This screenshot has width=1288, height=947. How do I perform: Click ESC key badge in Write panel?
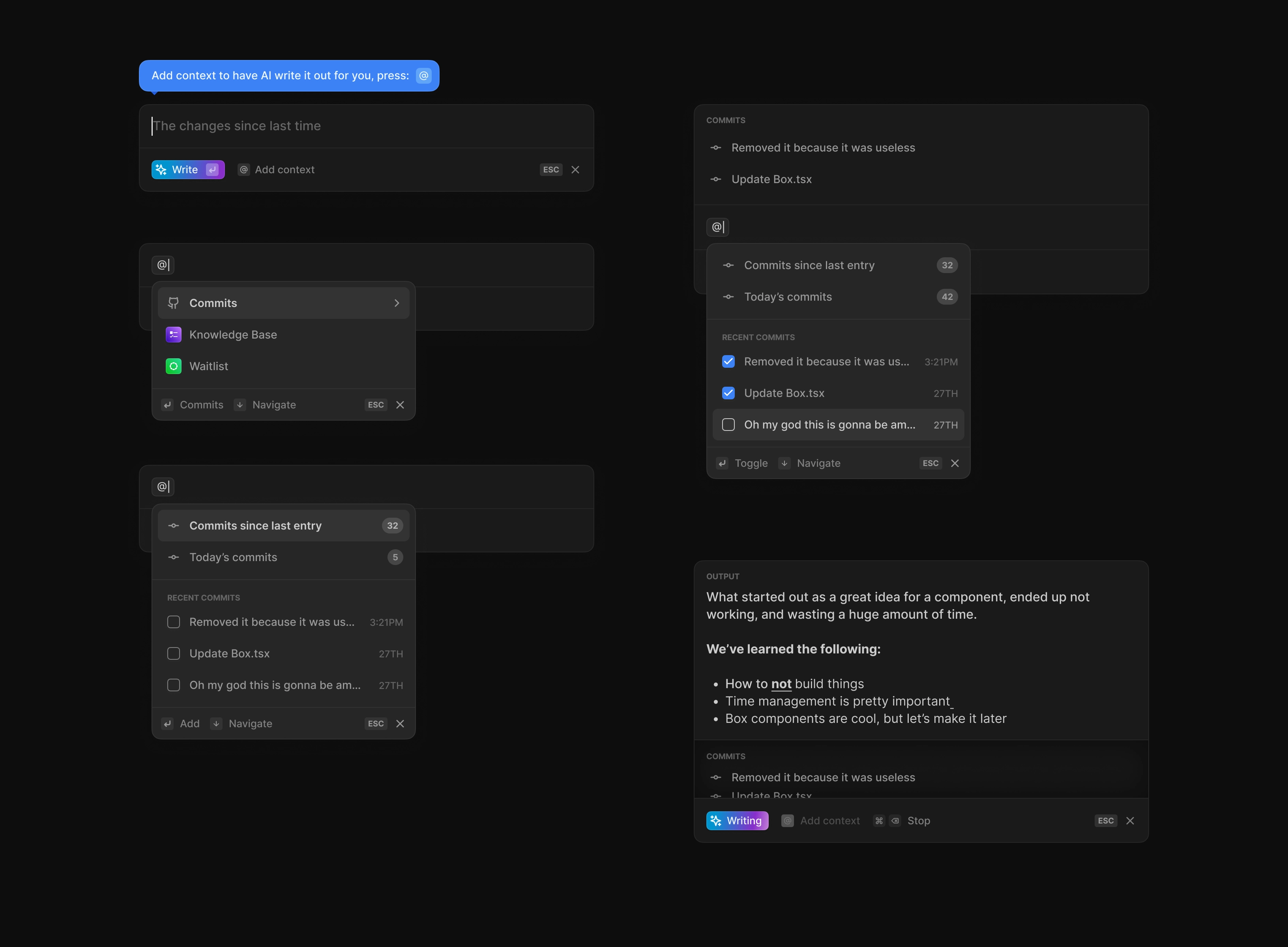pyautogui.click(x=551, y=170)
